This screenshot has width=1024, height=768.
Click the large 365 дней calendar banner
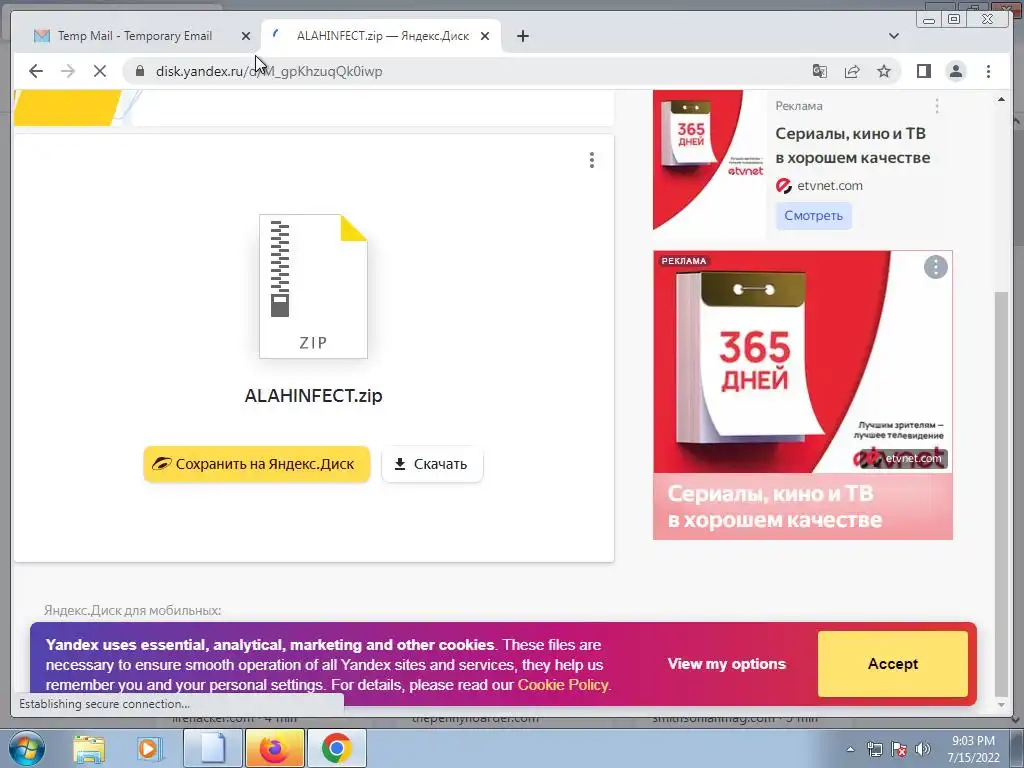tap(803, 362)
